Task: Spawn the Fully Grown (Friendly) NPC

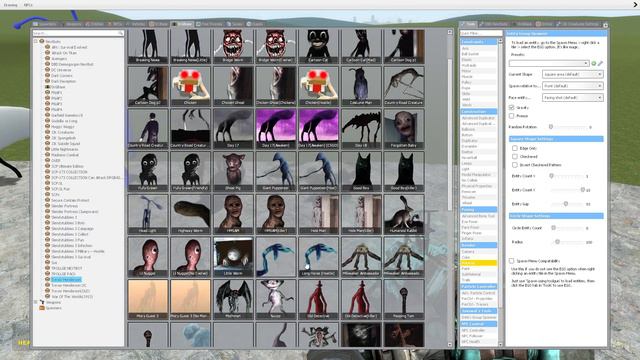Action: [x=191, y=171]
